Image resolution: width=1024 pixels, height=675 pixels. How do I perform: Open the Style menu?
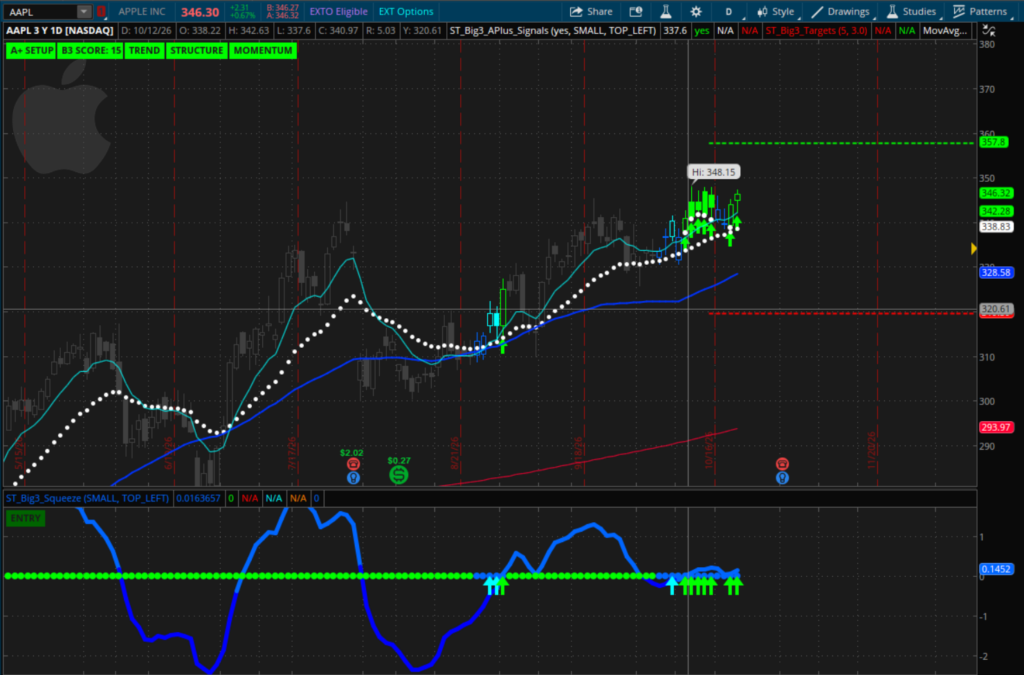(x=776, y=12)
